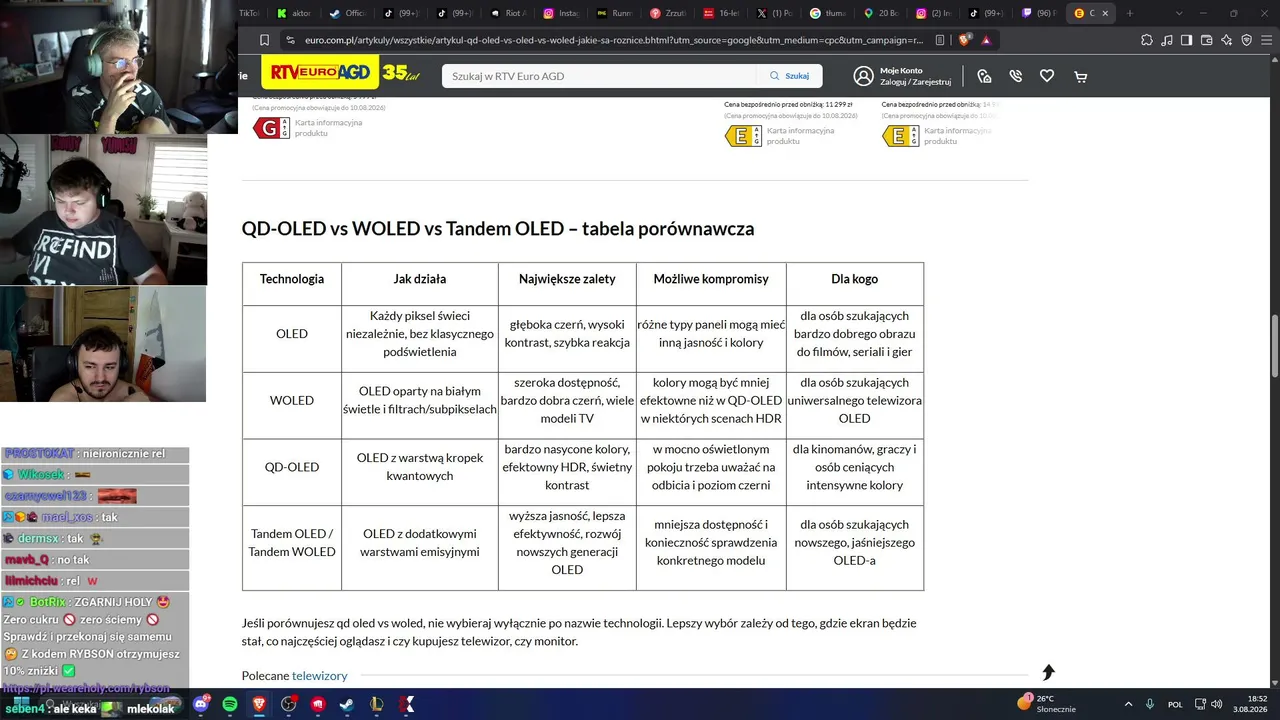Close the active euro.com.pl tab

pyautogui.click(x=1106, y=13)
